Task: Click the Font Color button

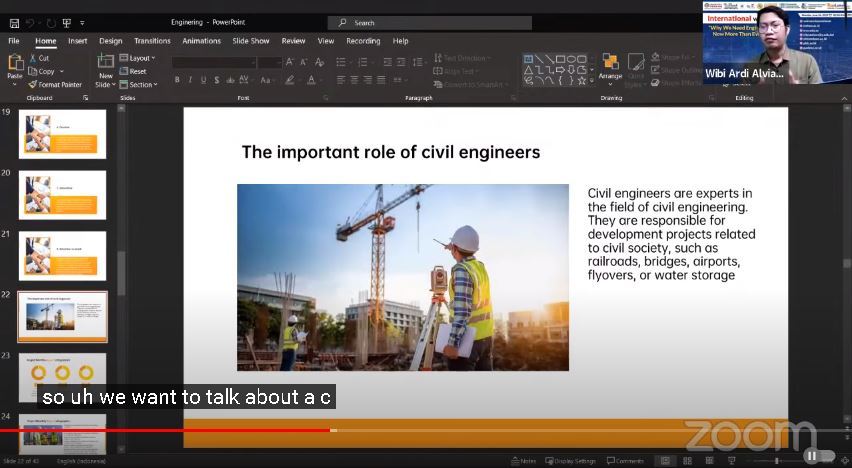Action: coord(311,80)
